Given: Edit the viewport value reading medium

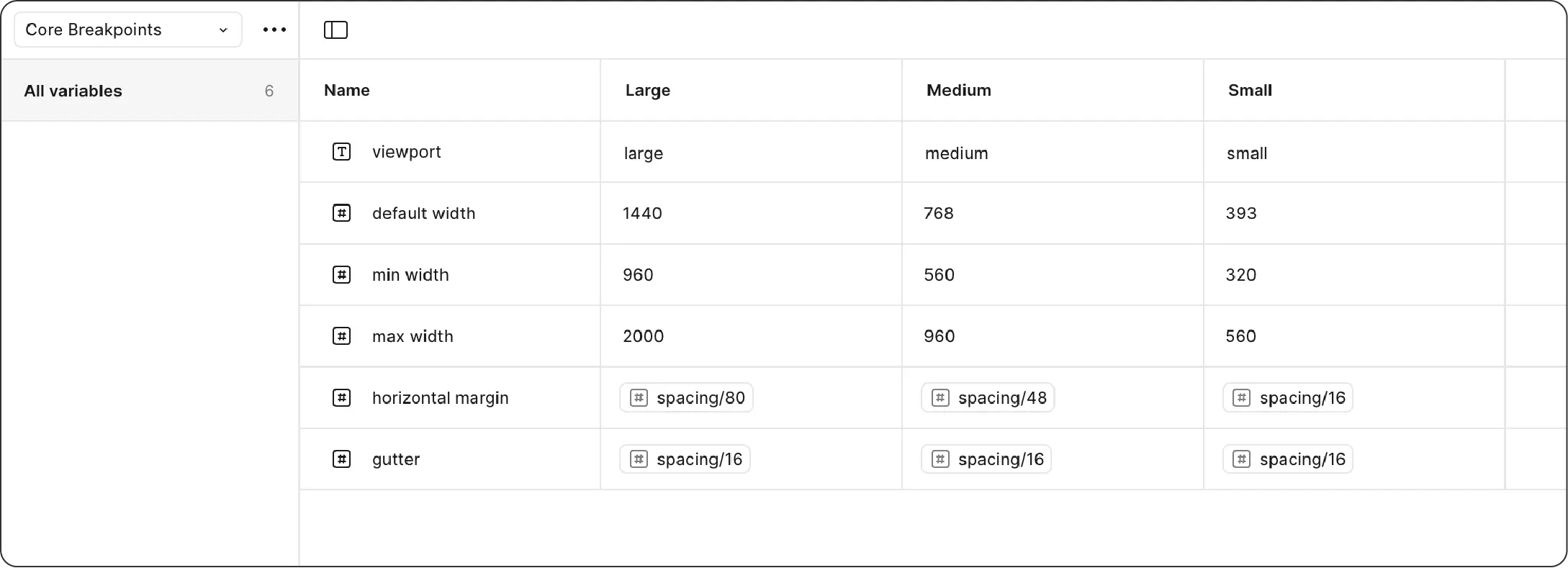Looking at the screenshot, I should click(956, 153).
